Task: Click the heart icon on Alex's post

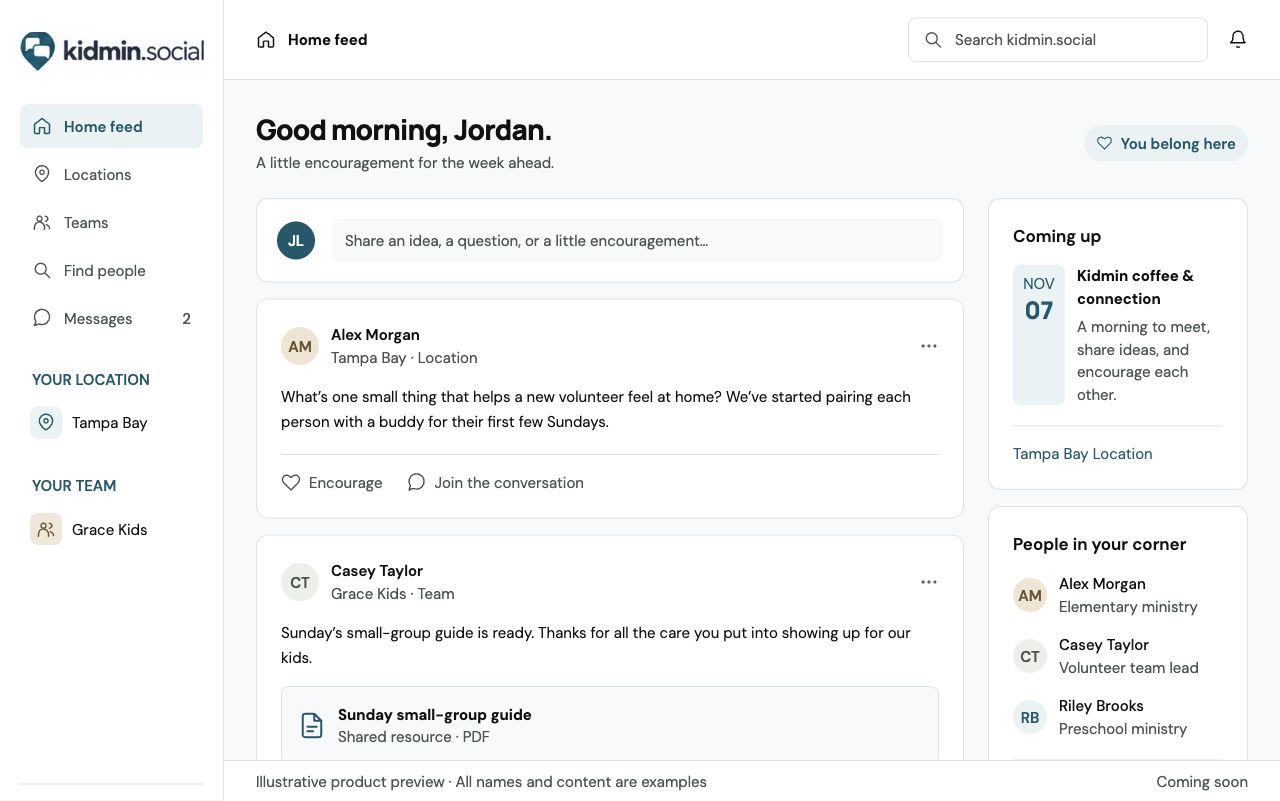Action: click(x=291, y=483)
